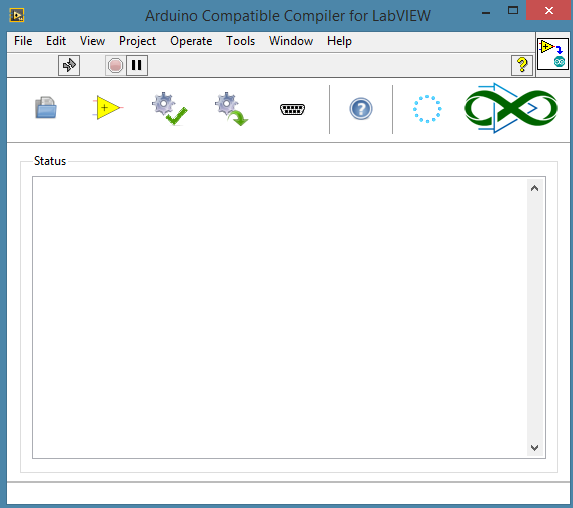Close the Arduino Compatible Compiler window
The width and height of the screenshot is (573, 508).
[549, 11]
